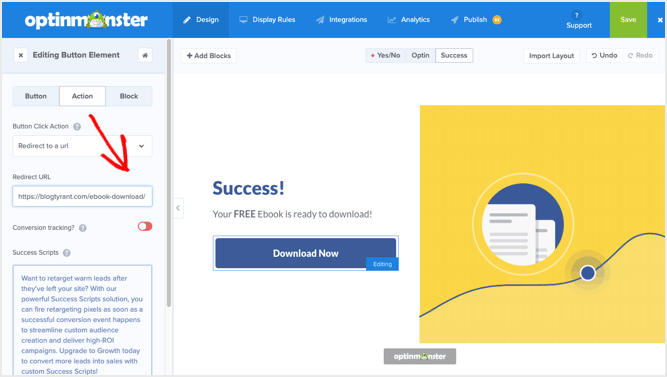Click the paused Publish status icon

click(497, 20)
